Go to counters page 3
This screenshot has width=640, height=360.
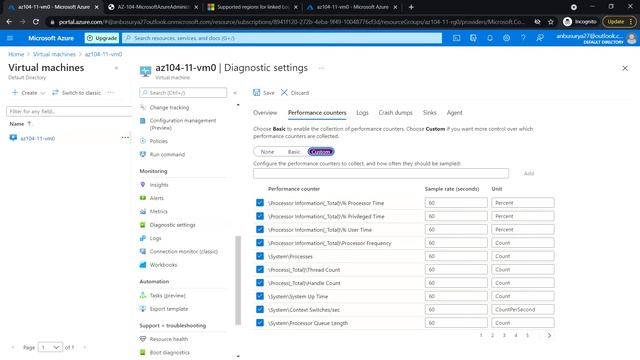coord(504,335)
